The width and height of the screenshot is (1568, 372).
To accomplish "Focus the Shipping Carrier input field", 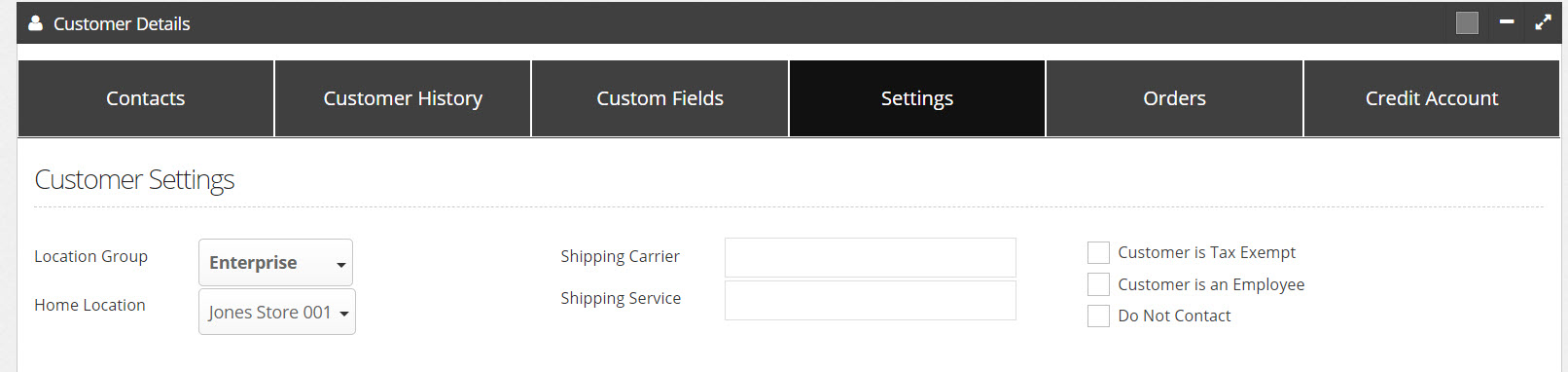I will pyautogui.click(x=871, y=257).
